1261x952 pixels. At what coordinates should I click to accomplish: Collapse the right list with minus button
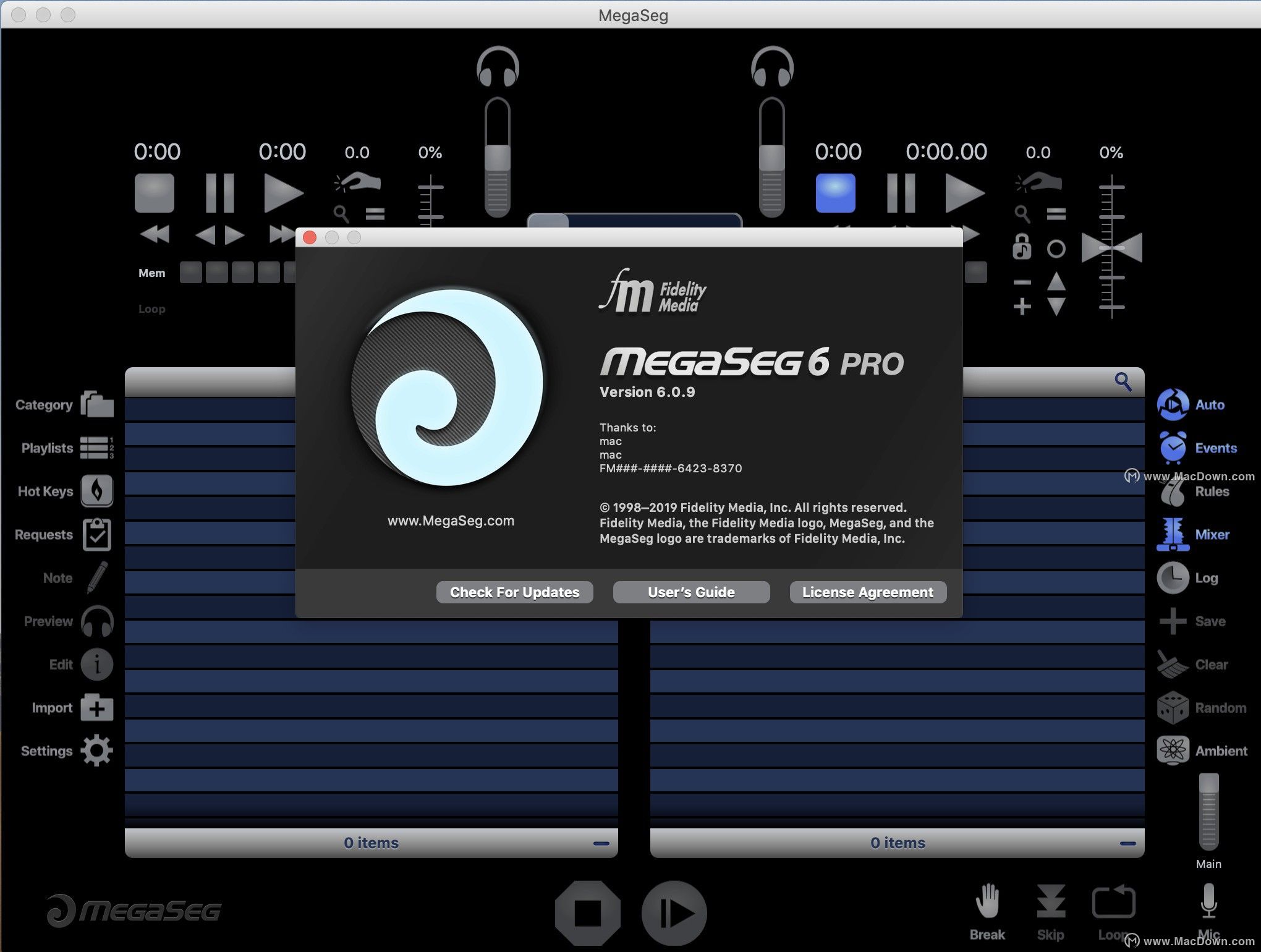[1127, 843]
